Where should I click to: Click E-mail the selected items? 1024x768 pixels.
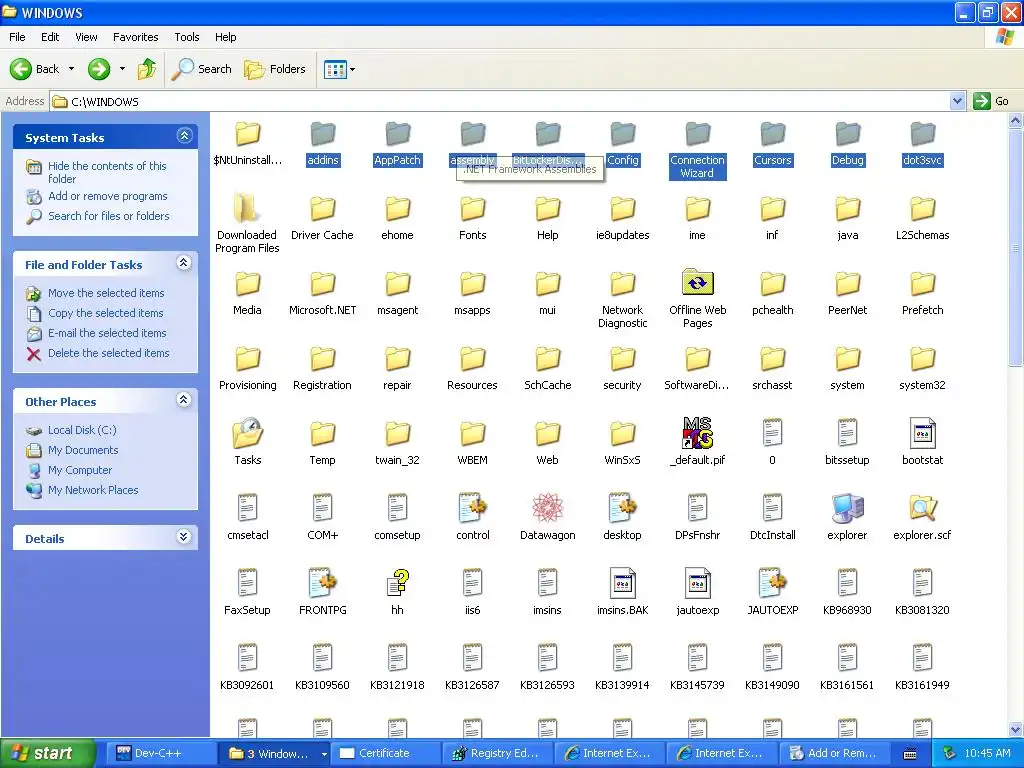[107, 333]
